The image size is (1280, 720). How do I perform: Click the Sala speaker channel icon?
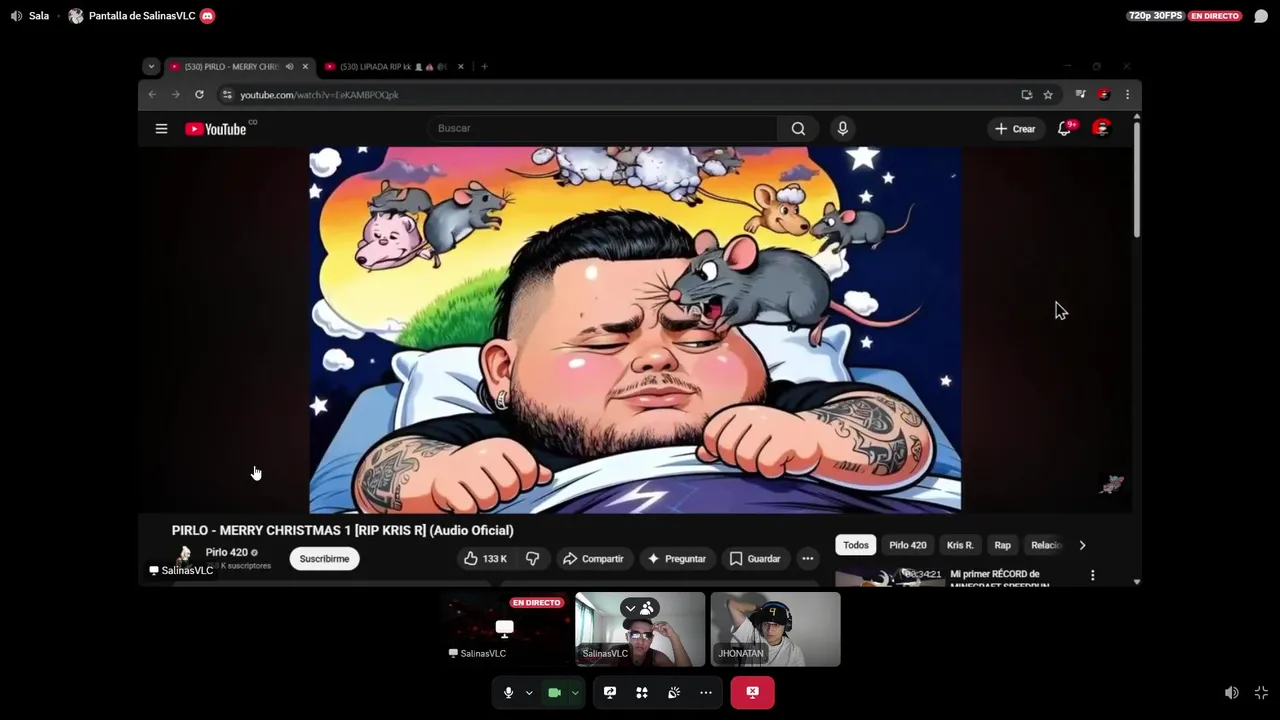tap(16, 16)
